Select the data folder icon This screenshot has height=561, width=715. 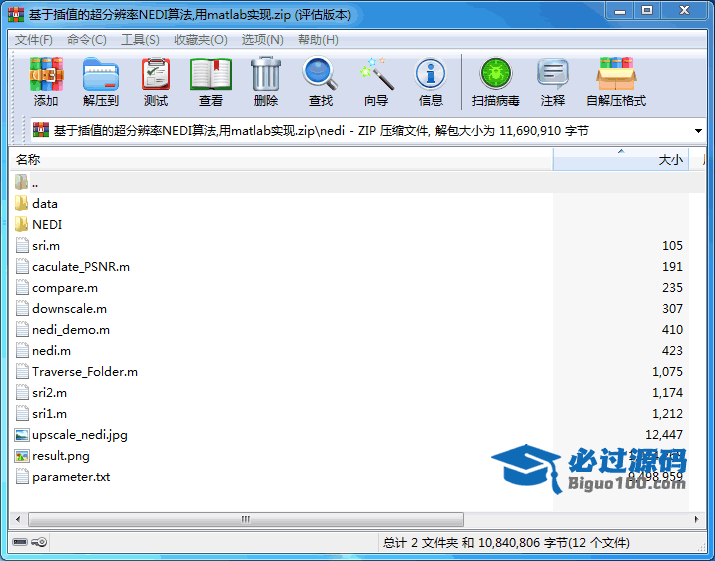(x=21, y=203)
